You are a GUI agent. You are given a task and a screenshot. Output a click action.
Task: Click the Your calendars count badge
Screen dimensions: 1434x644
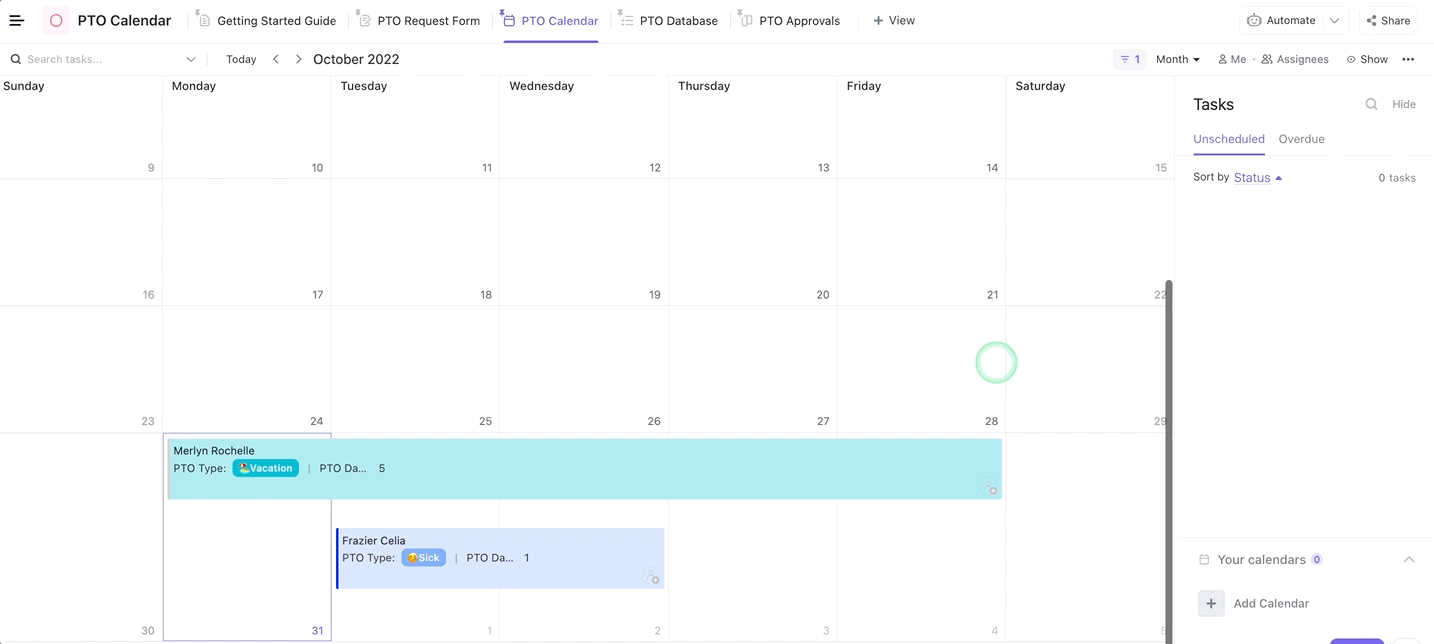pyautogui.click(x=1317, y=560)
